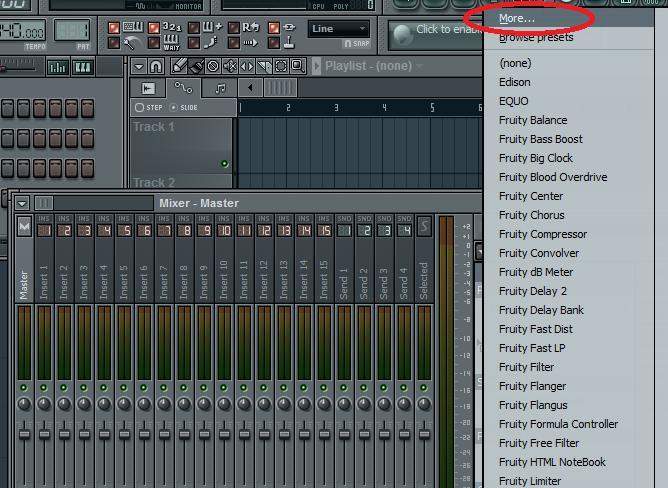Select the STEP radio option
This screenshot has width=668, height=488.
coord(140,107)
